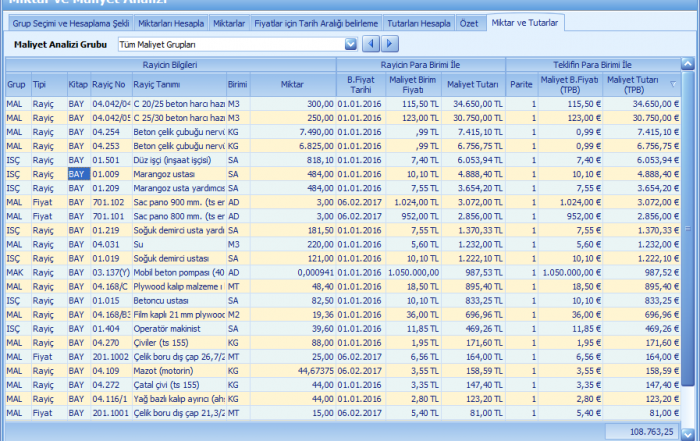Go to previous cost group arrow
700x441 pixels.
pyautogui.click(x=371, y=43)
